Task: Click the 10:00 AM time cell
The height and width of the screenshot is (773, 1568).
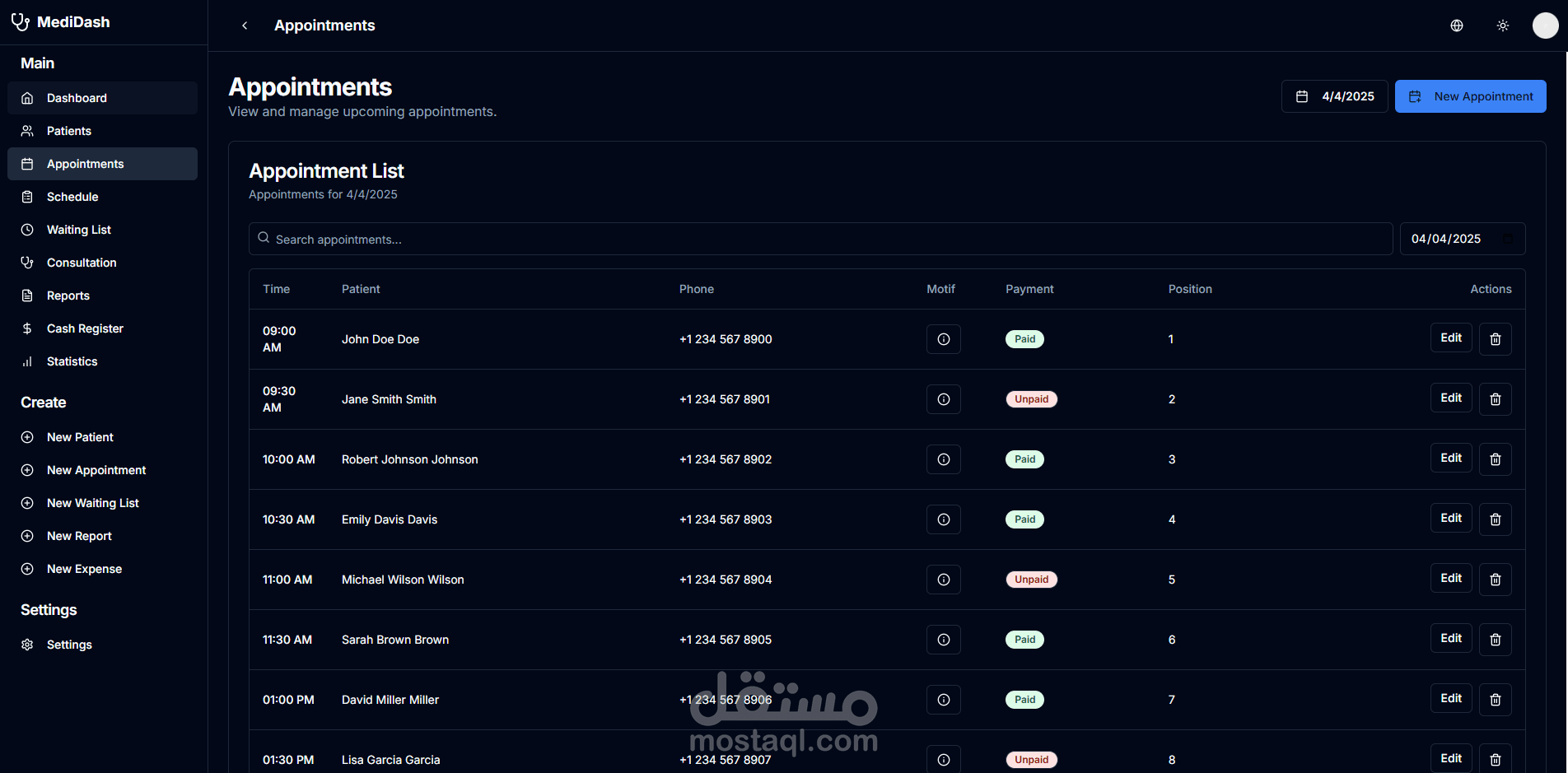Action: point(289,459)
